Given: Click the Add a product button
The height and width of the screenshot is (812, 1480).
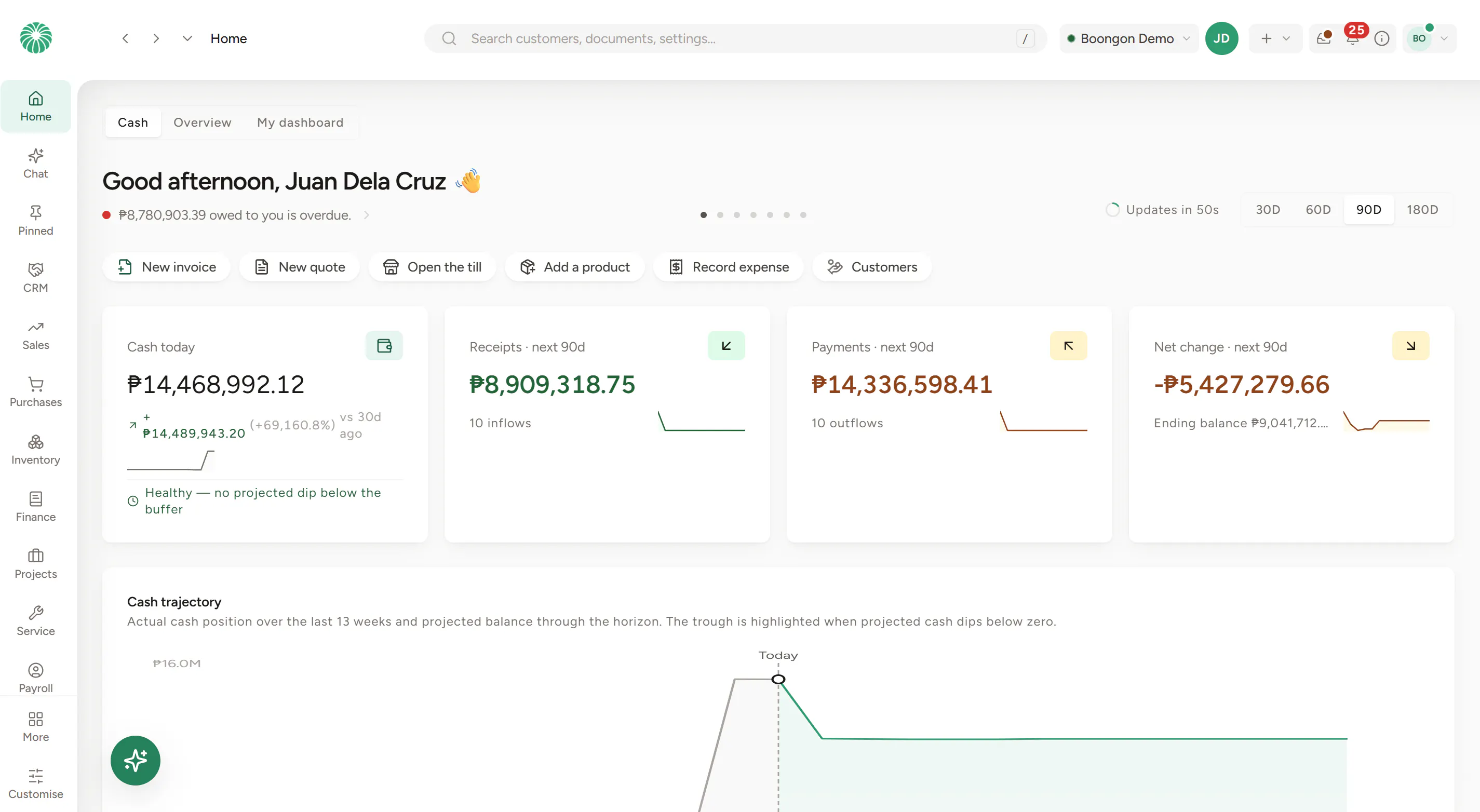Looking at the screenshot, I should point(574,267).
